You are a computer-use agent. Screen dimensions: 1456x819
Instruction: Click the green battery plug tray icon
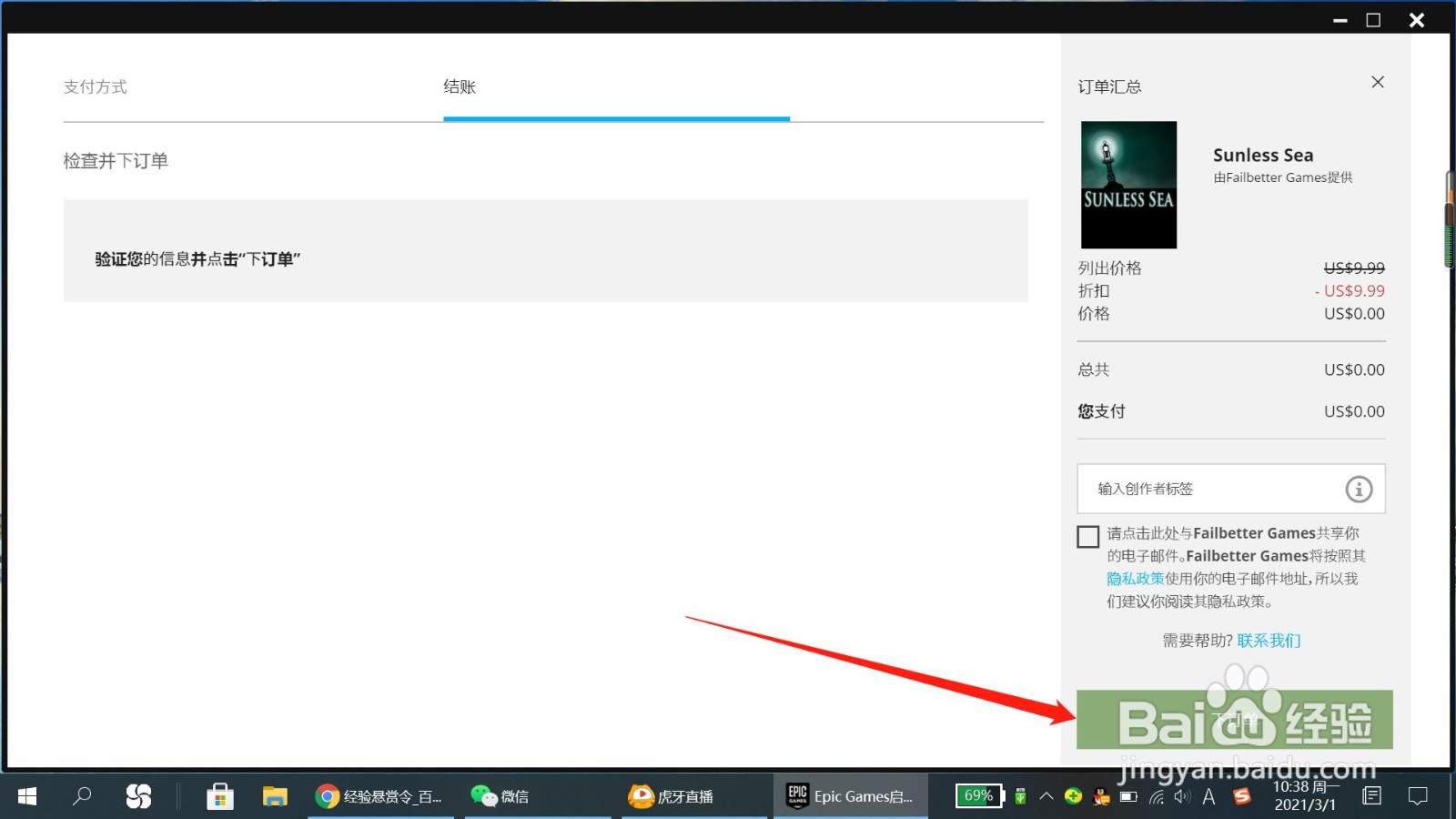click(x=1020, y=796)
